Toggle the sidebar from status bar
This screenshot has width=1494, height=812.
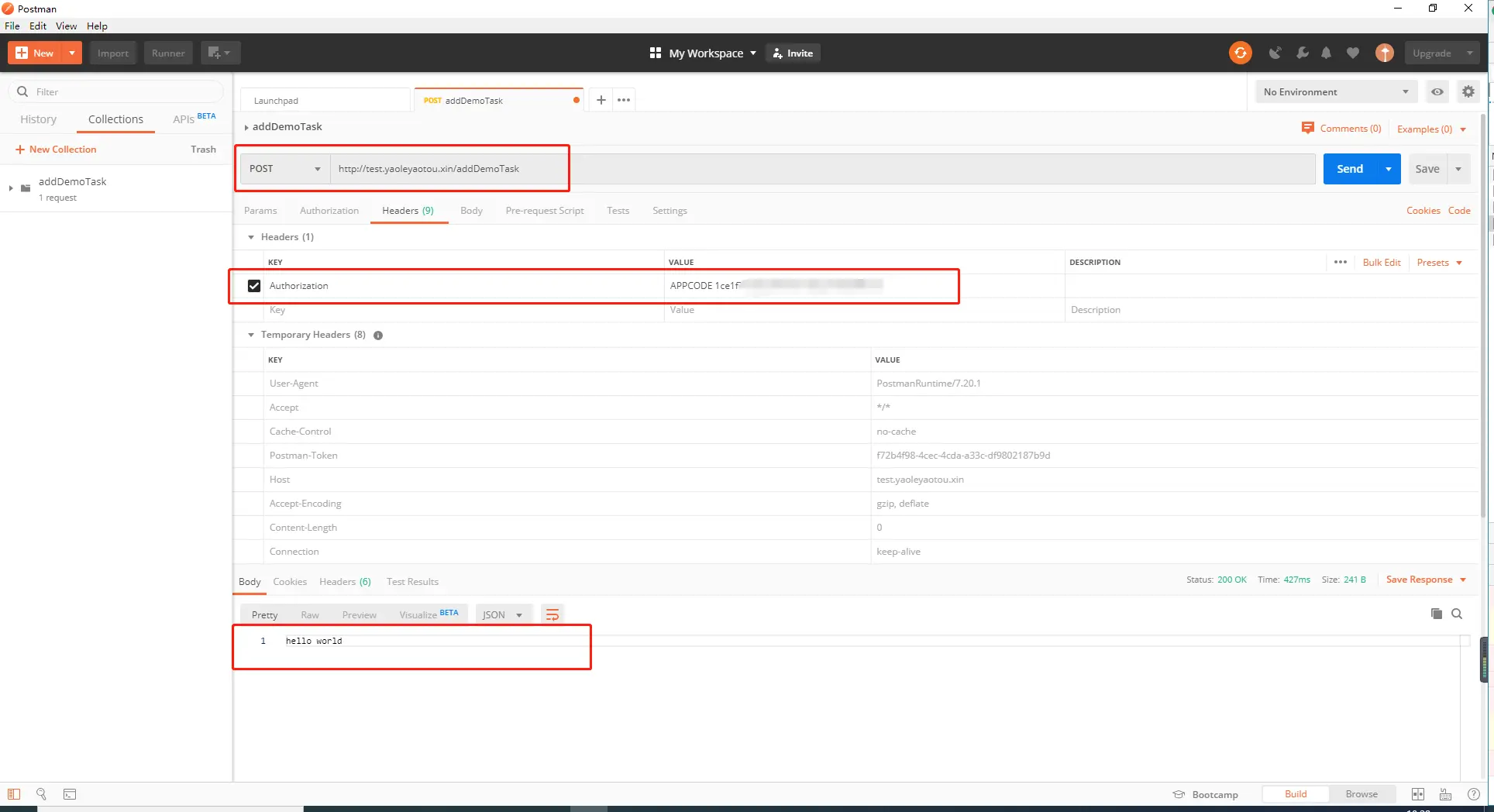tap(14, 794)
